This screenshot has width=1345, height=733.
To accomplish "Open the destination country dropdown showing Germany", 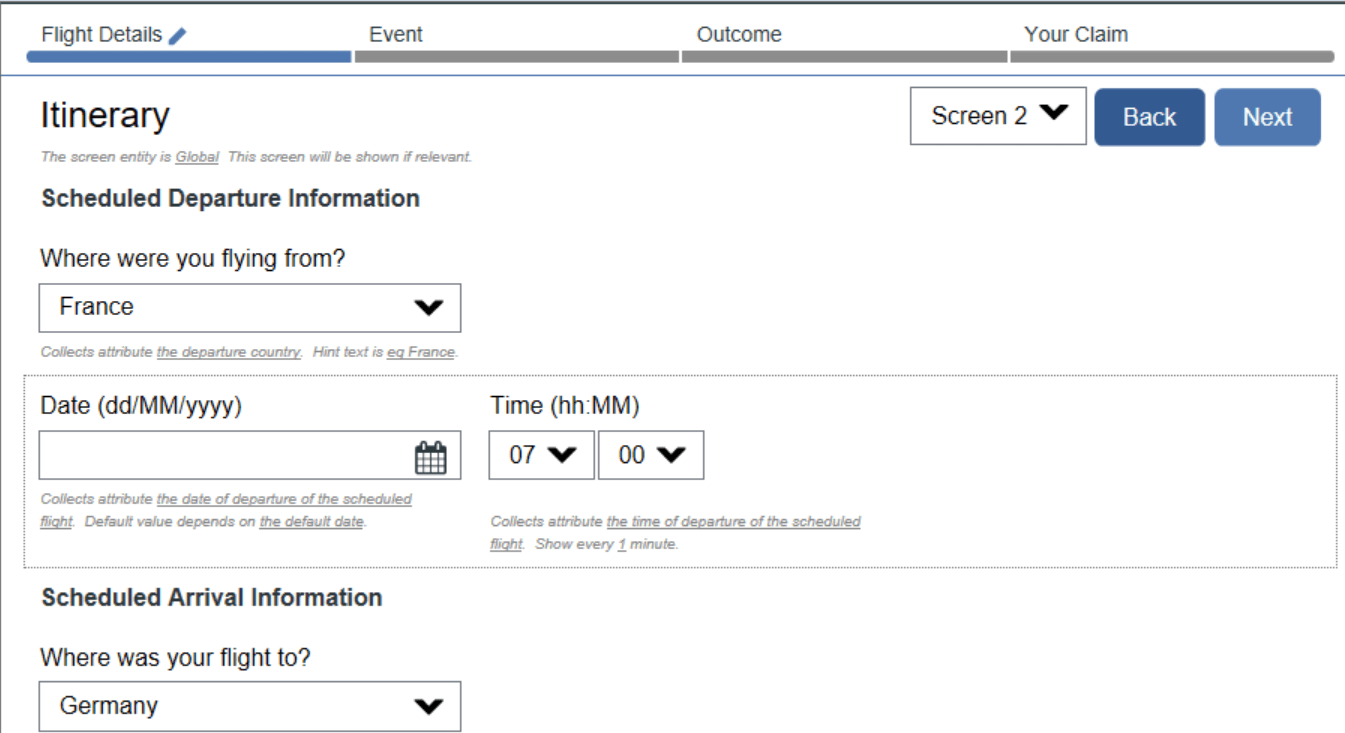I will point(250,706).
